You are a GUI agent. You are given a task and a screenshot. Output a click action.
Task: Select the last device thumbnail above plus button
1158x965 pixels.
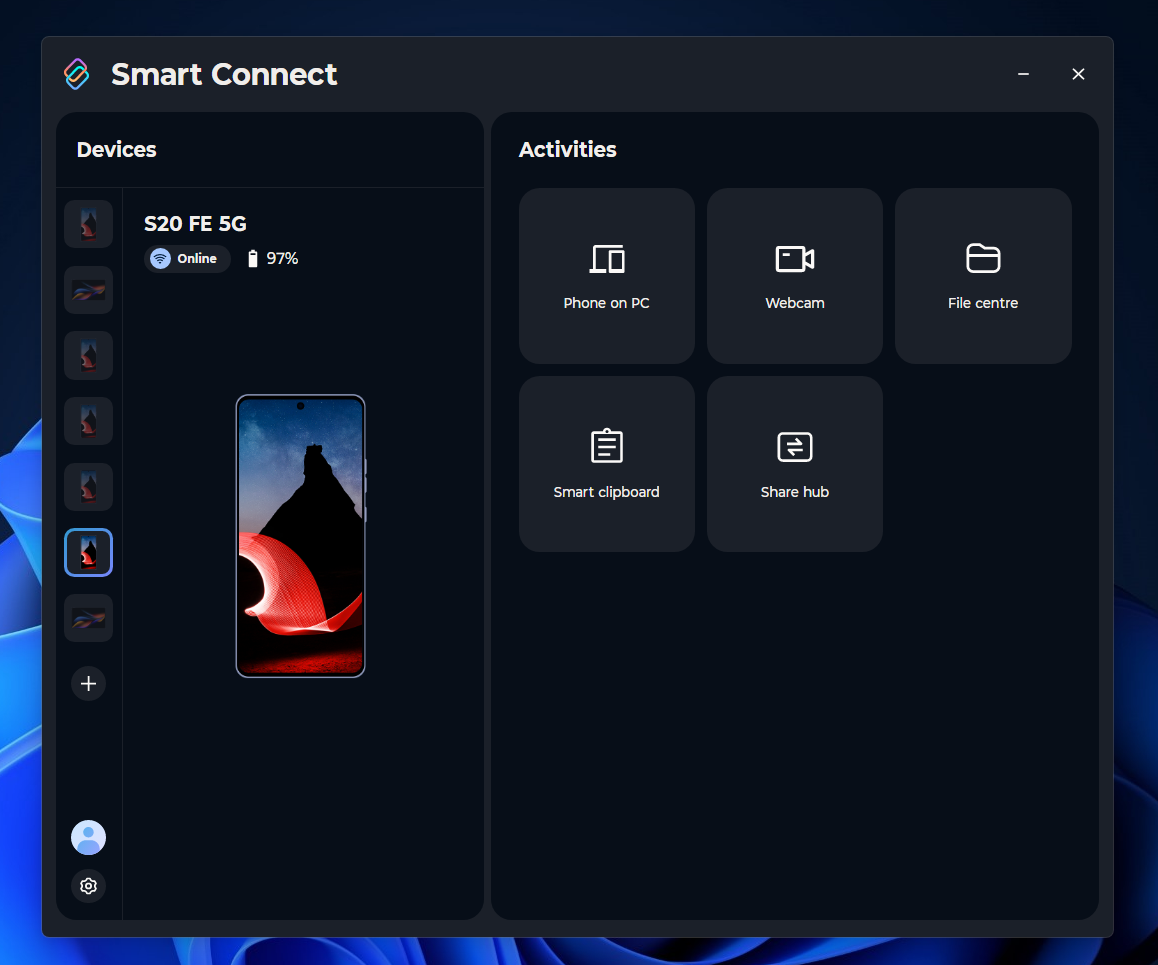point(89,618)
